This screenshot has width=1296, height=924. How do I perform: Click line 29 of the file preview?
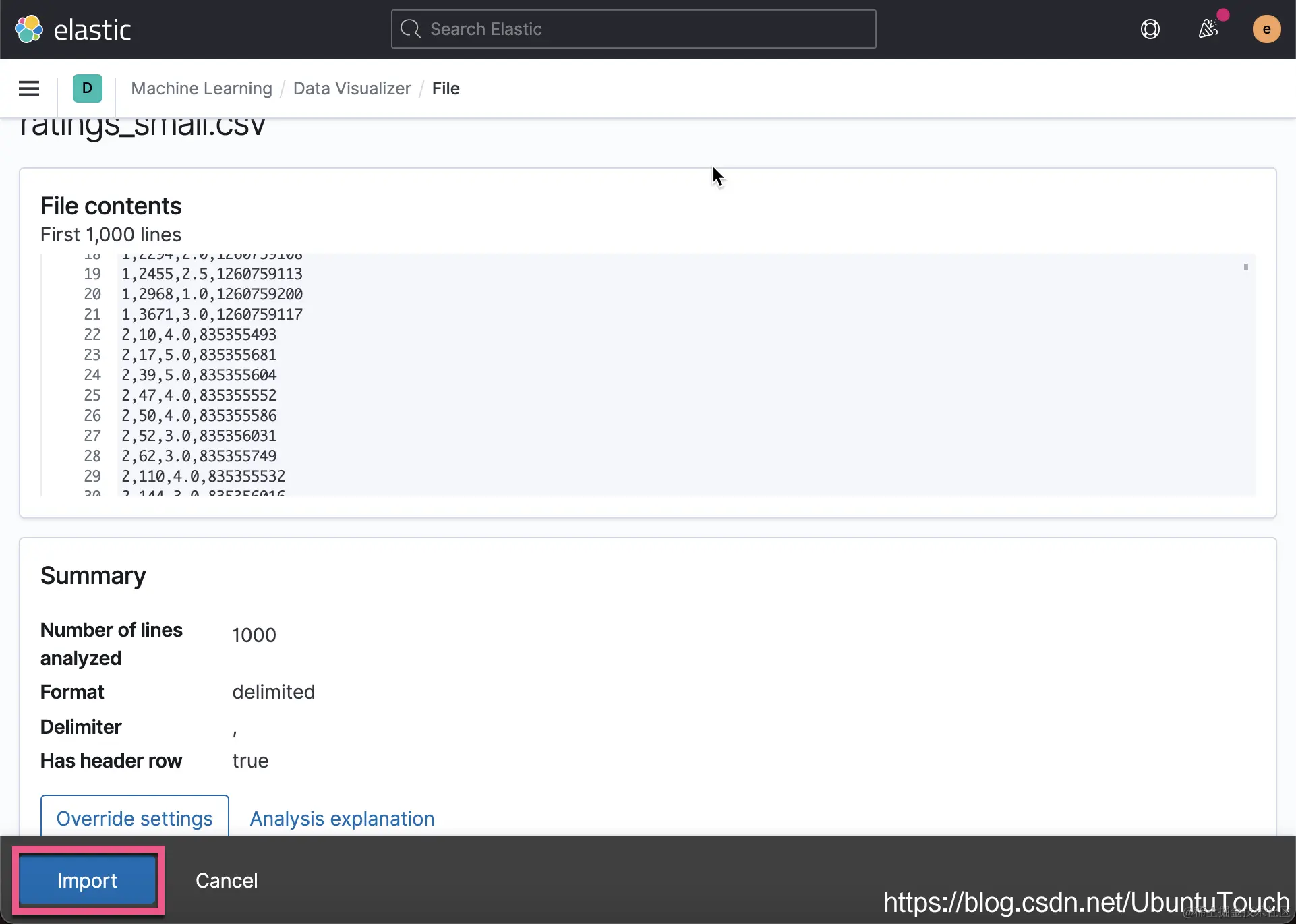point(203,476)
